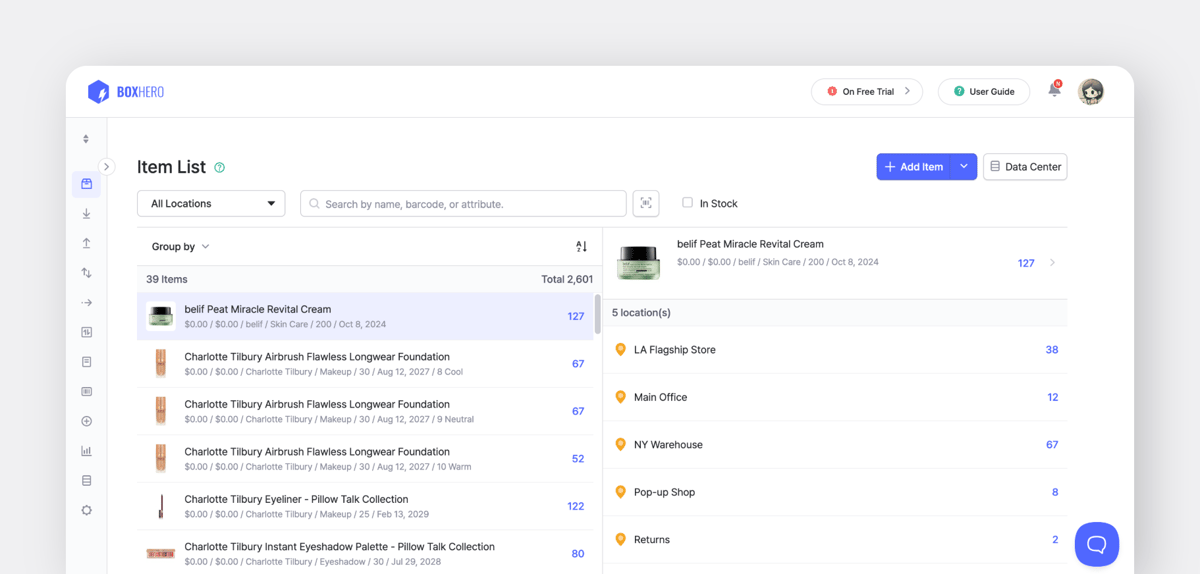Click the Stock Out upload-arrow sidebar icon
Image resolution: width=1200 pixels, height=574 pixels.
click(86, 243)
